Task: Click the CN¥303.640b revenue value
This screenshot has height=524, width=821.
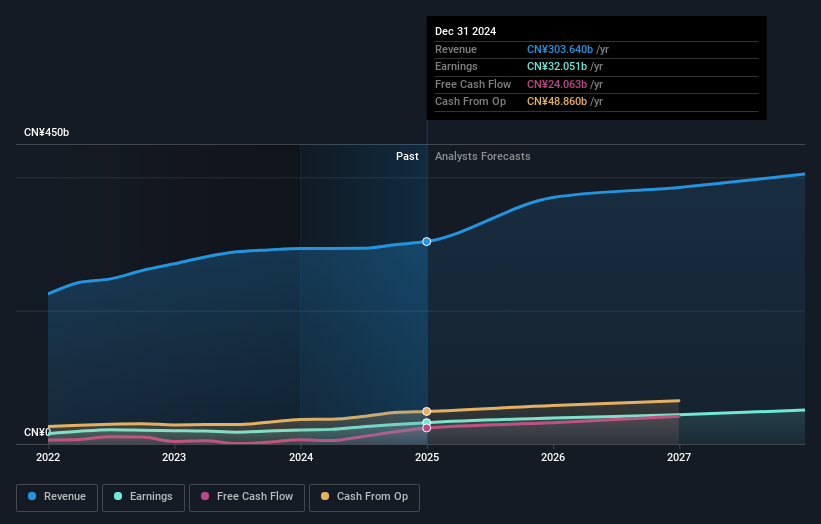Action: 560,49
